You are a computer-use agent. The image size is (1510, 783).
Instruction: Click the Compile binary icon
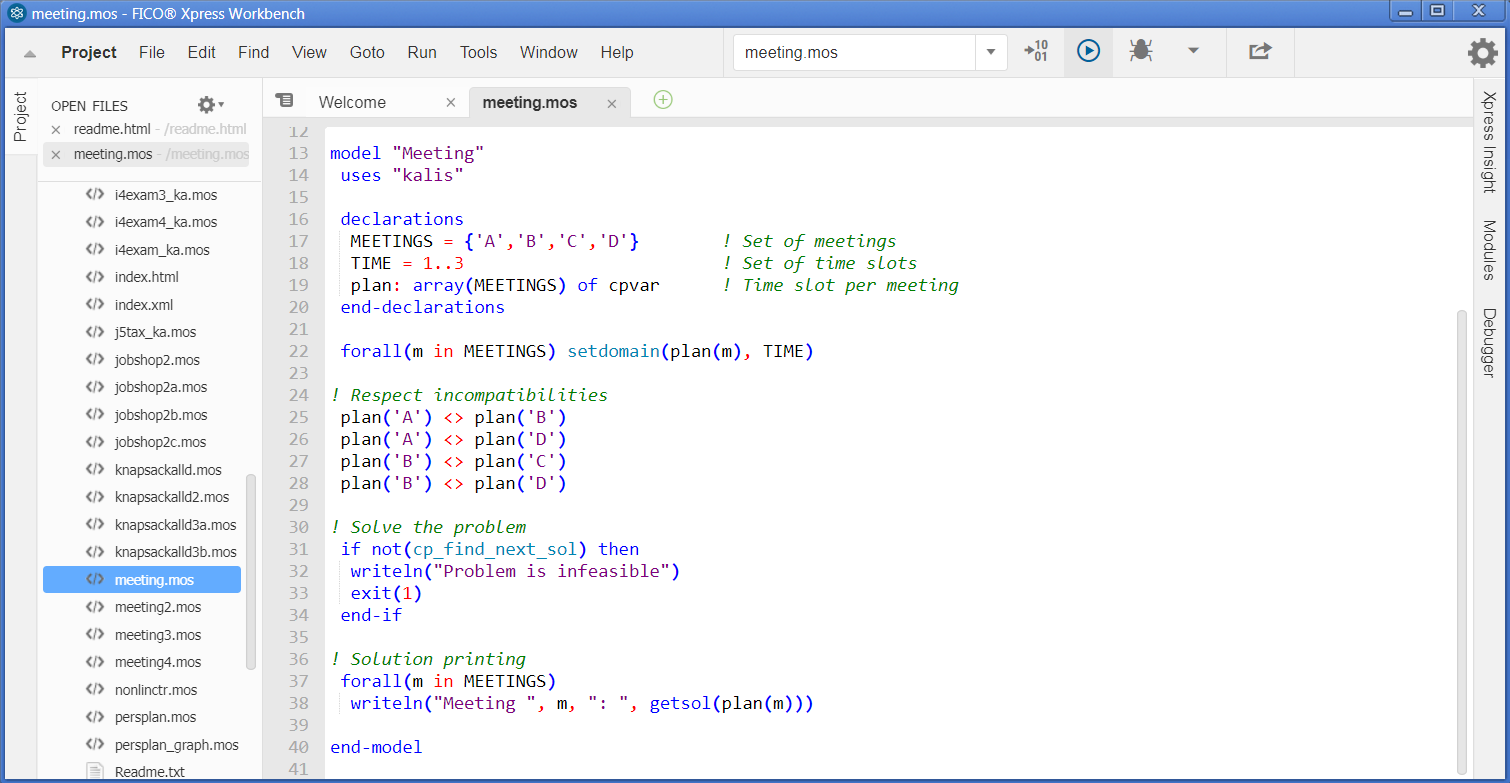click(1036, 51)
